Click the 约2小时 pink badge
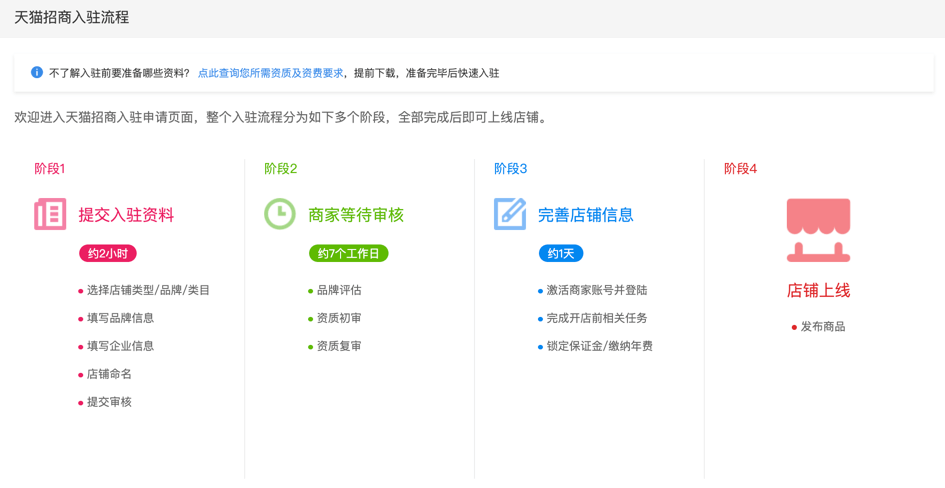The image size is (945, 488). point(108,254)
